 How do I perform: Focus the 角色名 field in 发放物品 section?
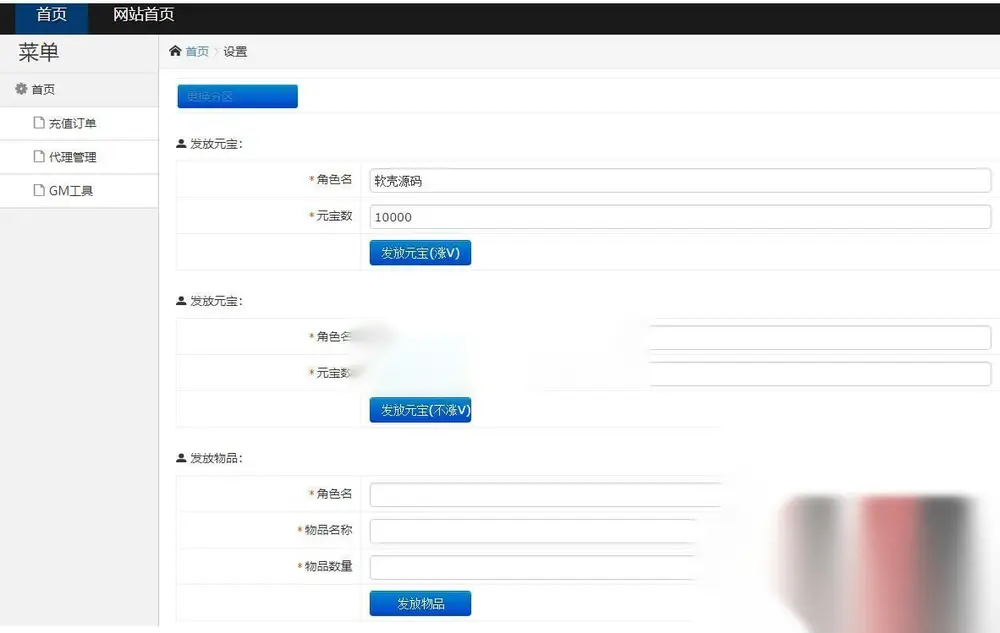point(546,495)
